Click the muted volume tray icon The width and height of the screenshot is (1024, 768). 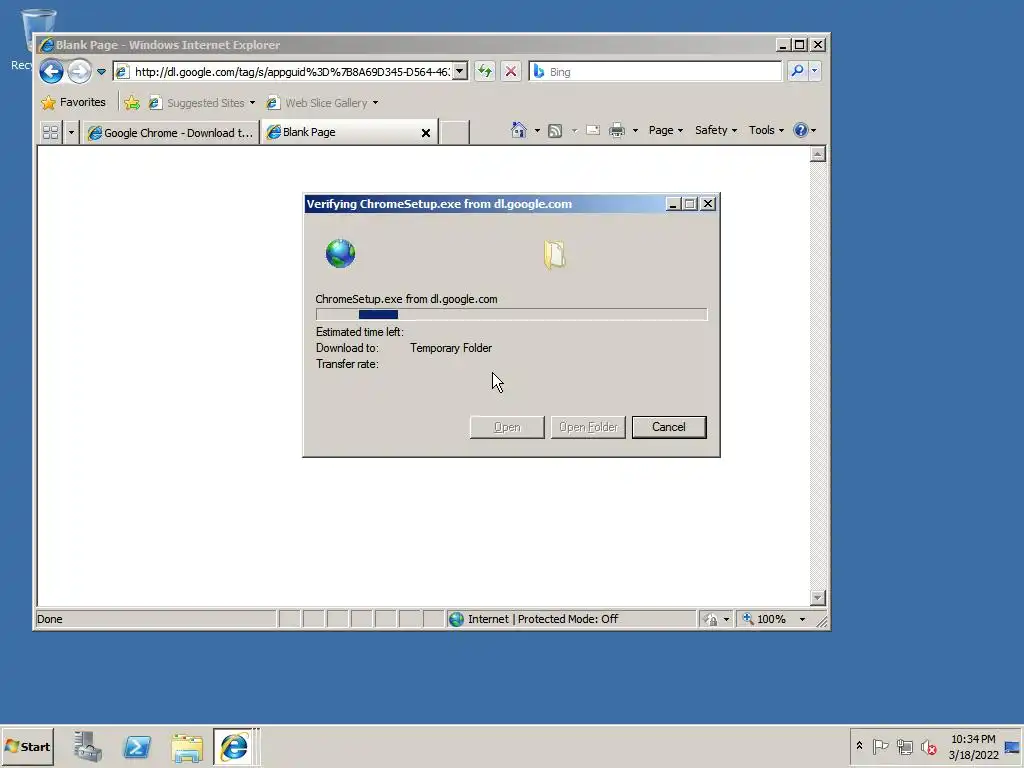coord(928,746)
